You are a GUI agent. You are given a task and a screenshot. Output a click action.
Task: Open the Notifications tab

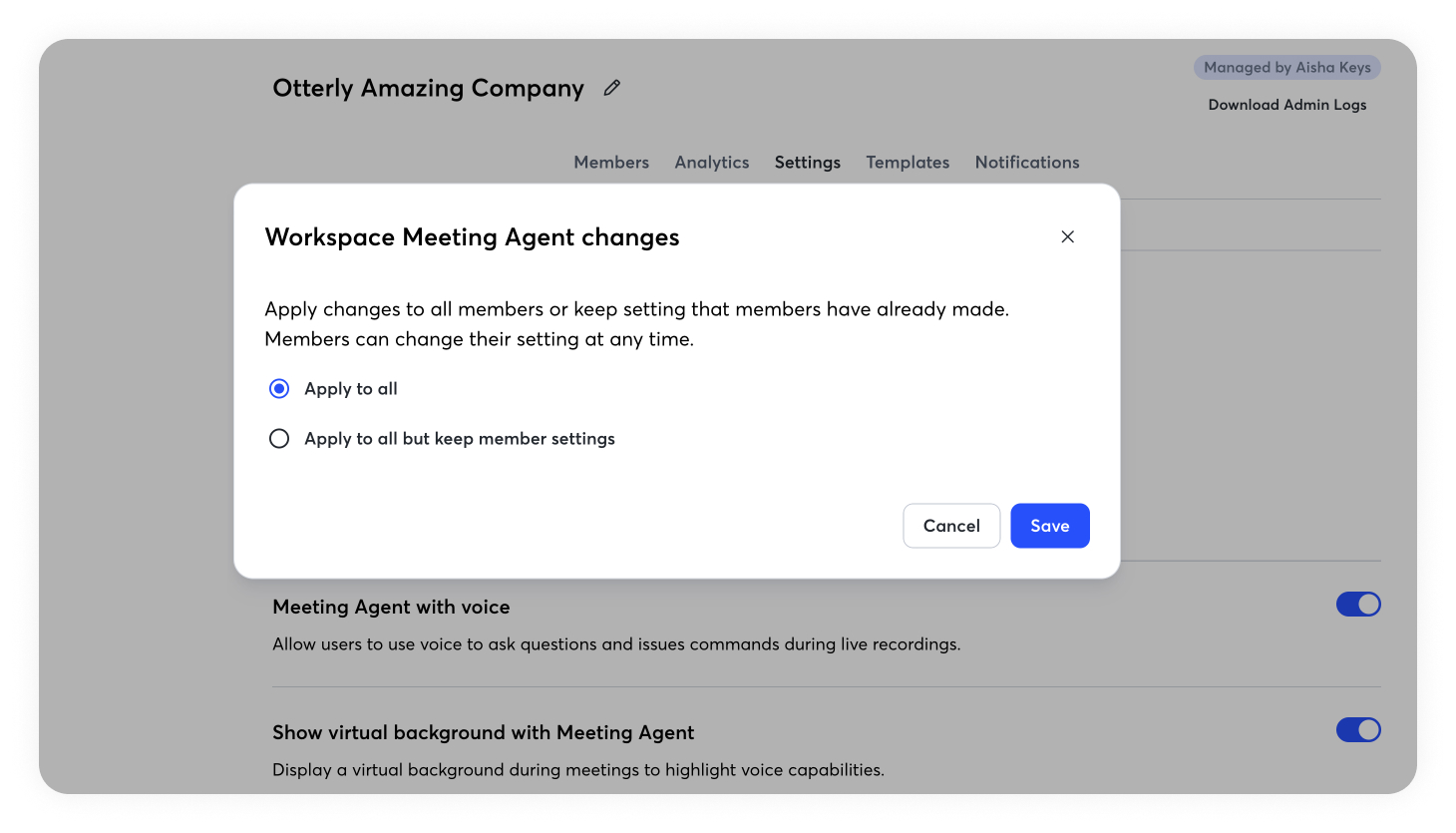[1026, 163]
